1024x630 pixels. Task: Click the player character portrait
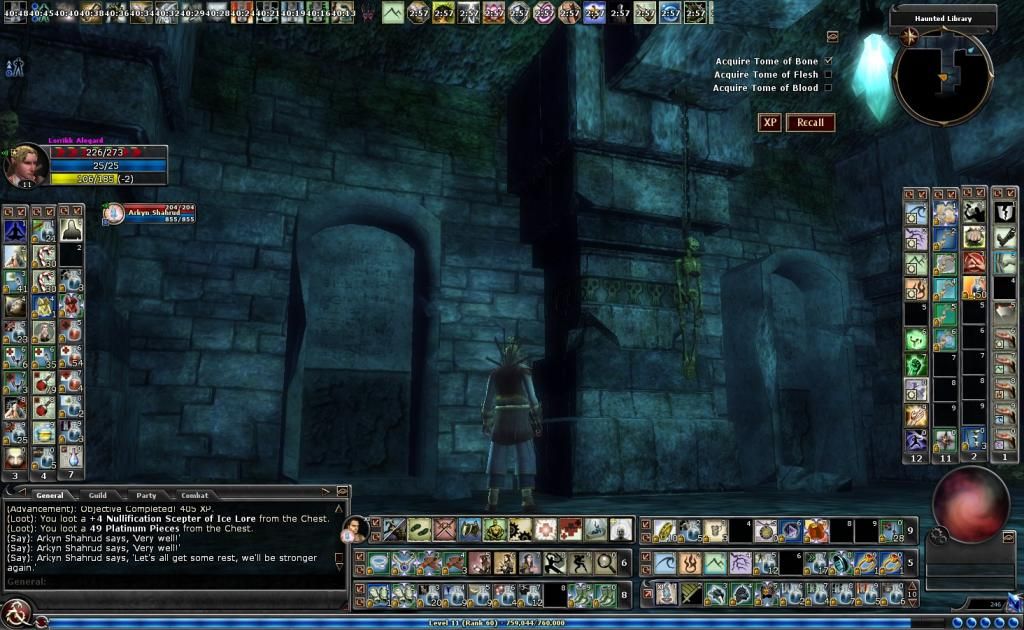pos(25,165)
